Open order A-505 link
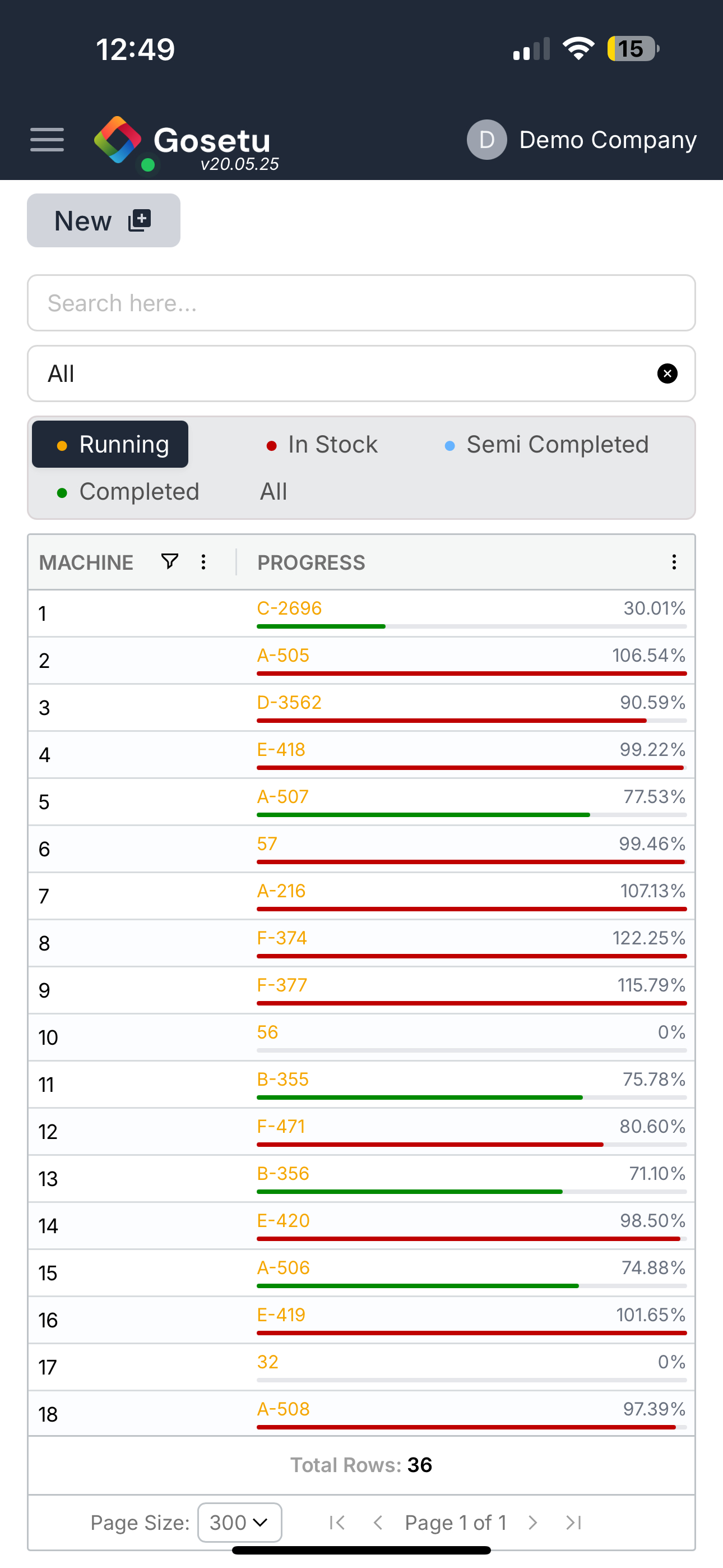This screenshot has height=1568, width=723. tap(283, 655)
